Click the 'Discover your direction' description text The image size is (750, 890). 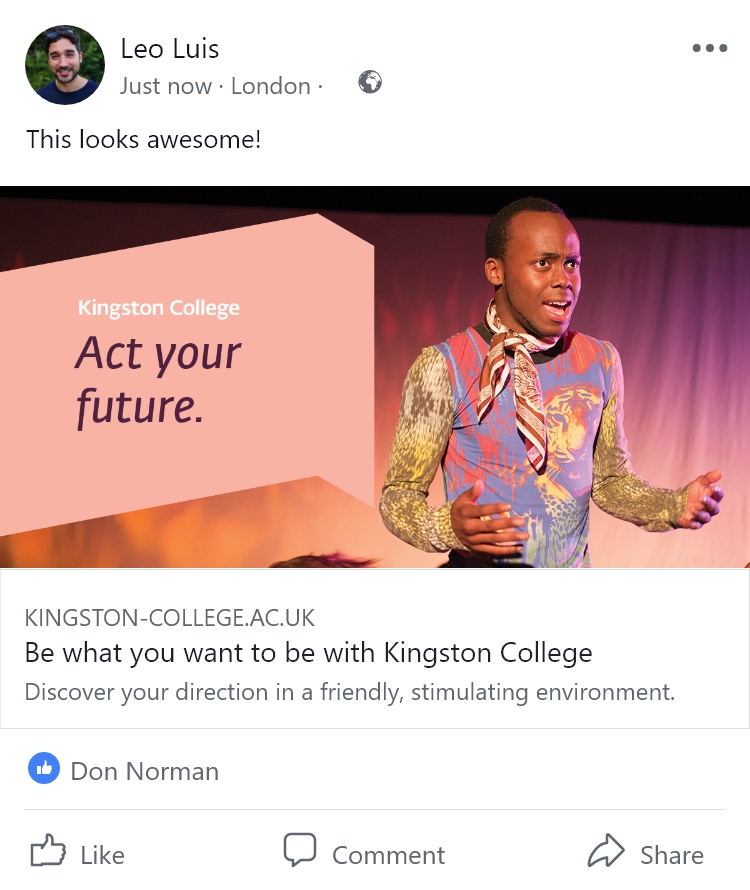349,691
